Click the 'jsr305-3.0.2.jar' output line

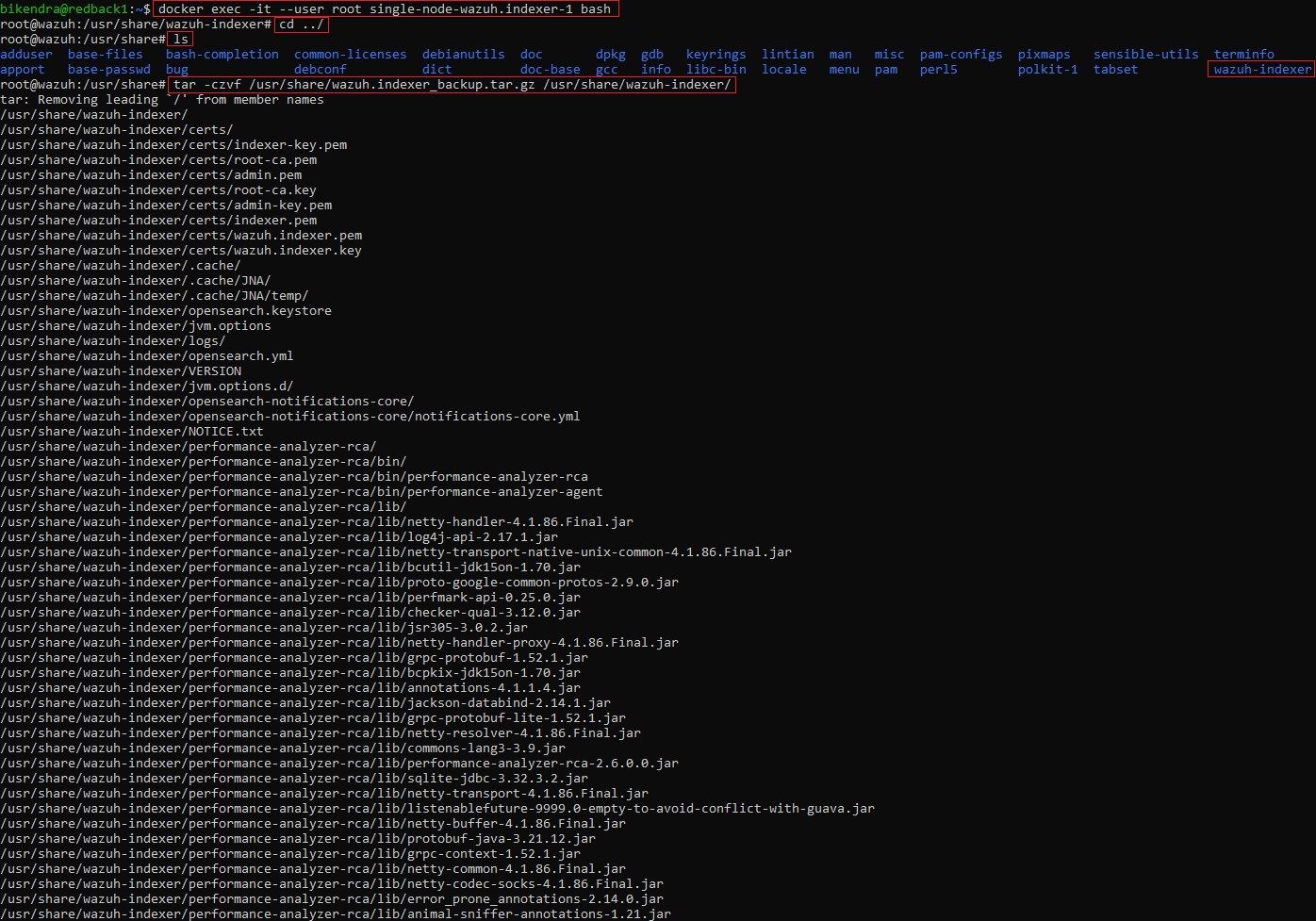[x=264, y=627]
